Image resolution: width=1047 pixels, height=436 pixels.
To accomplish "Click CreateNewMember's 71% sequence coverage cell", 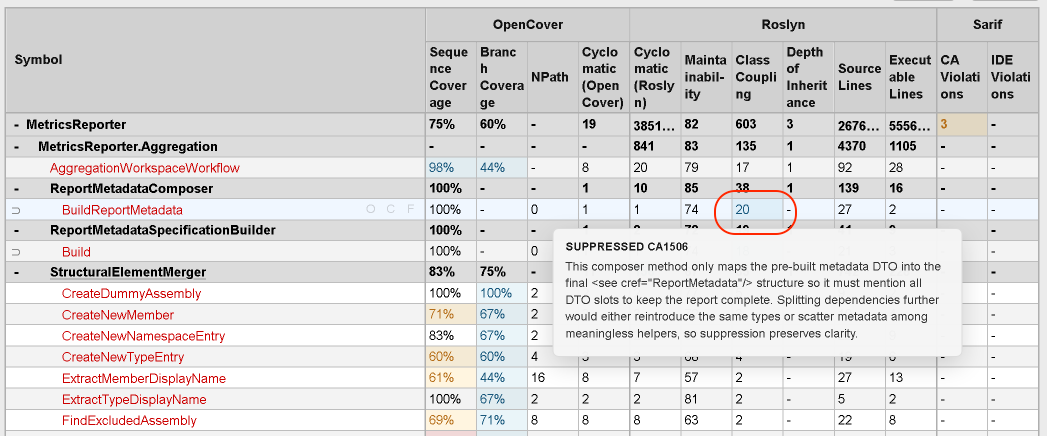I will pos(449,314).
